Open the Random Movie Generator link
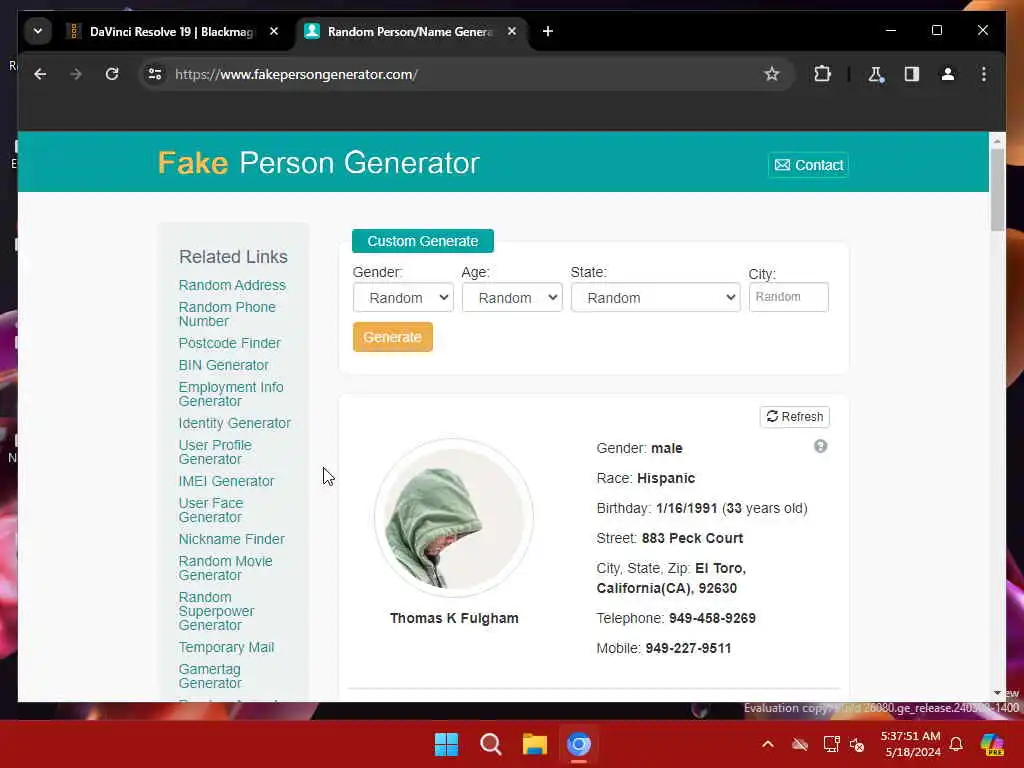This screenshot has width=1024, height=768. pyautogui.click(x=225, y=568)
